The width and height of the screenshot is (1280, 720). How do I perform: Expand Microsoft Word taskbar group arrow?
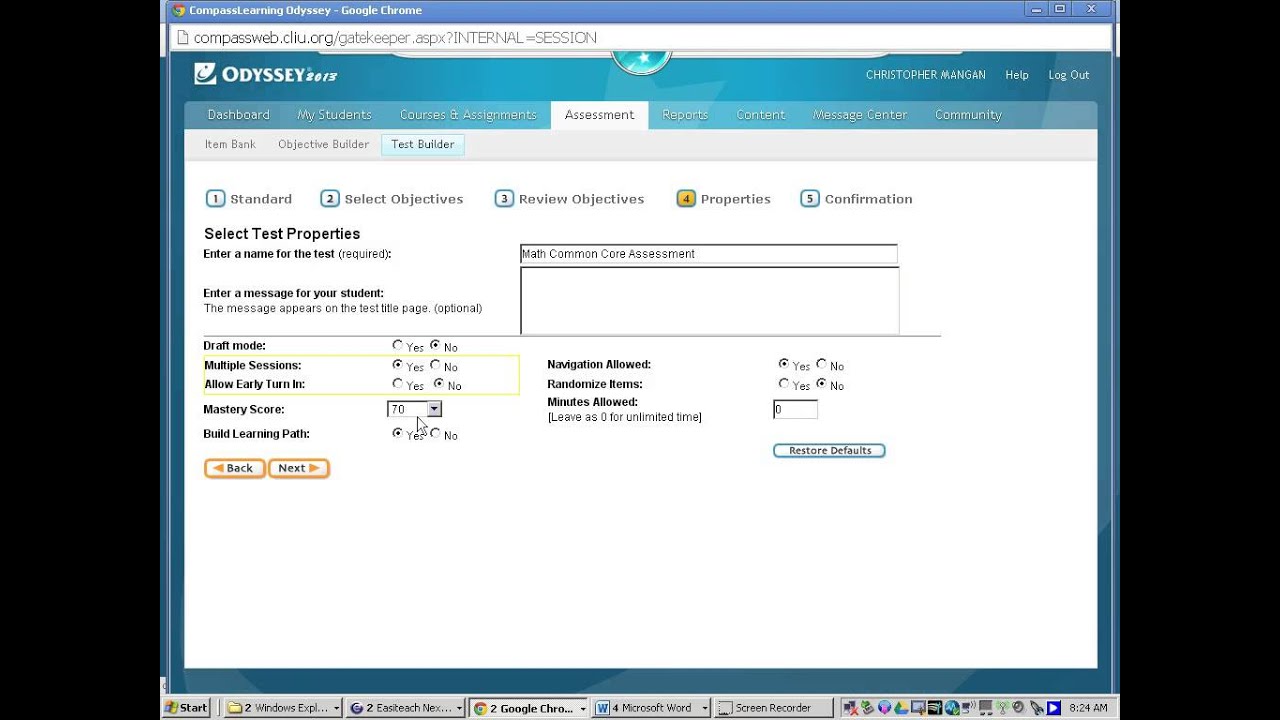coord(705,708)
